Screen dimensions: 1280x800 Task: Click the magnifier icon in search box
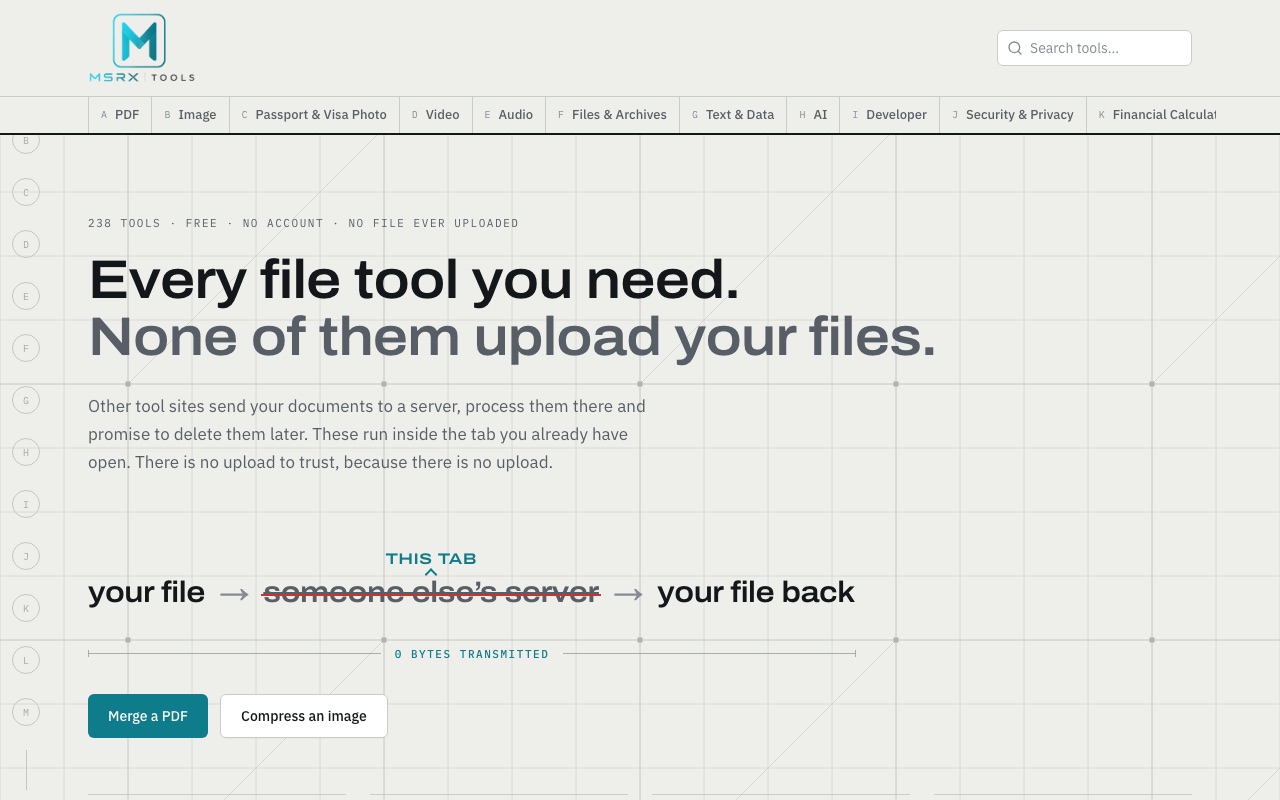coord(1015,48)
